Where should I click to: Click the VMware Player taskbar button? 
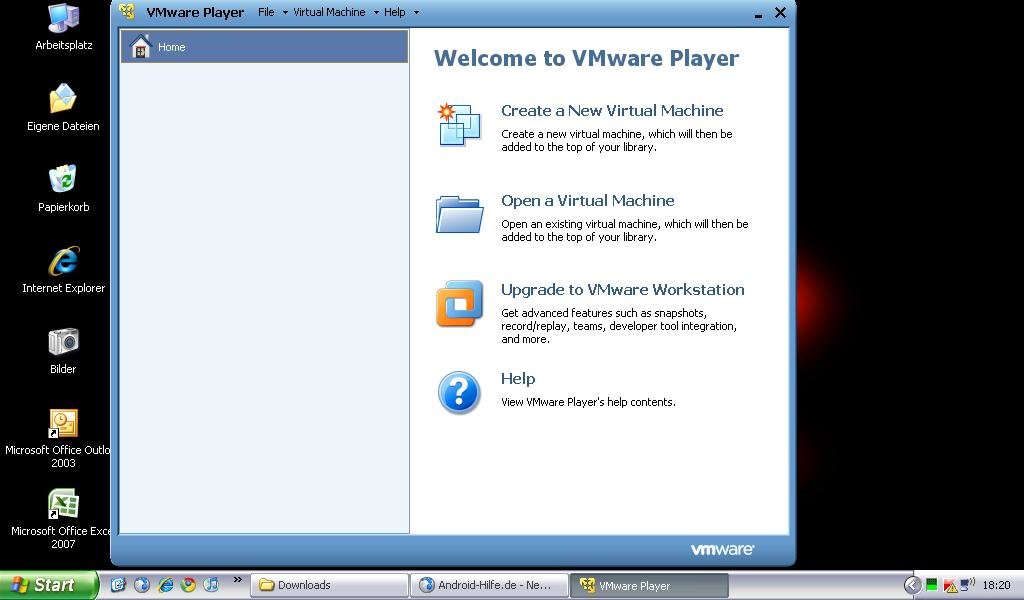click(x=648, y=586)
